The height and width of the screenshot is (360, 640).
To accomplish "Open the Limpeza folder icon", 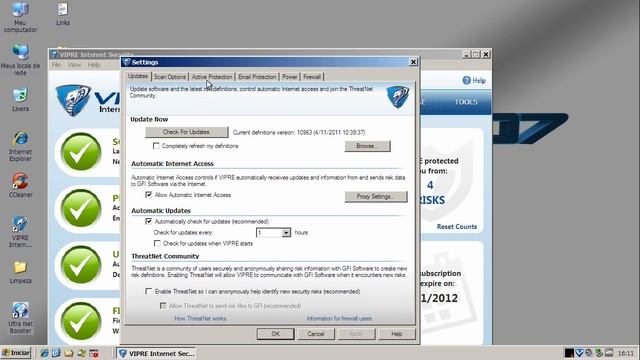I will (x=20, y=272).
